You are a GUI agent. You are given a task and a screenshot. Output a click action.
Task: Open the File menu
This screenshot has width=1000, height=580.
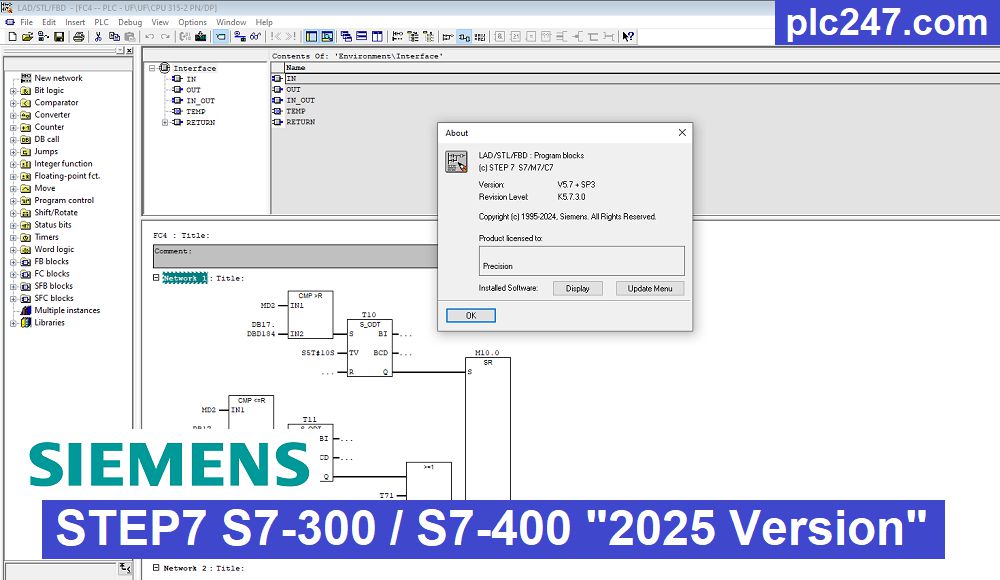click(26, 22)
